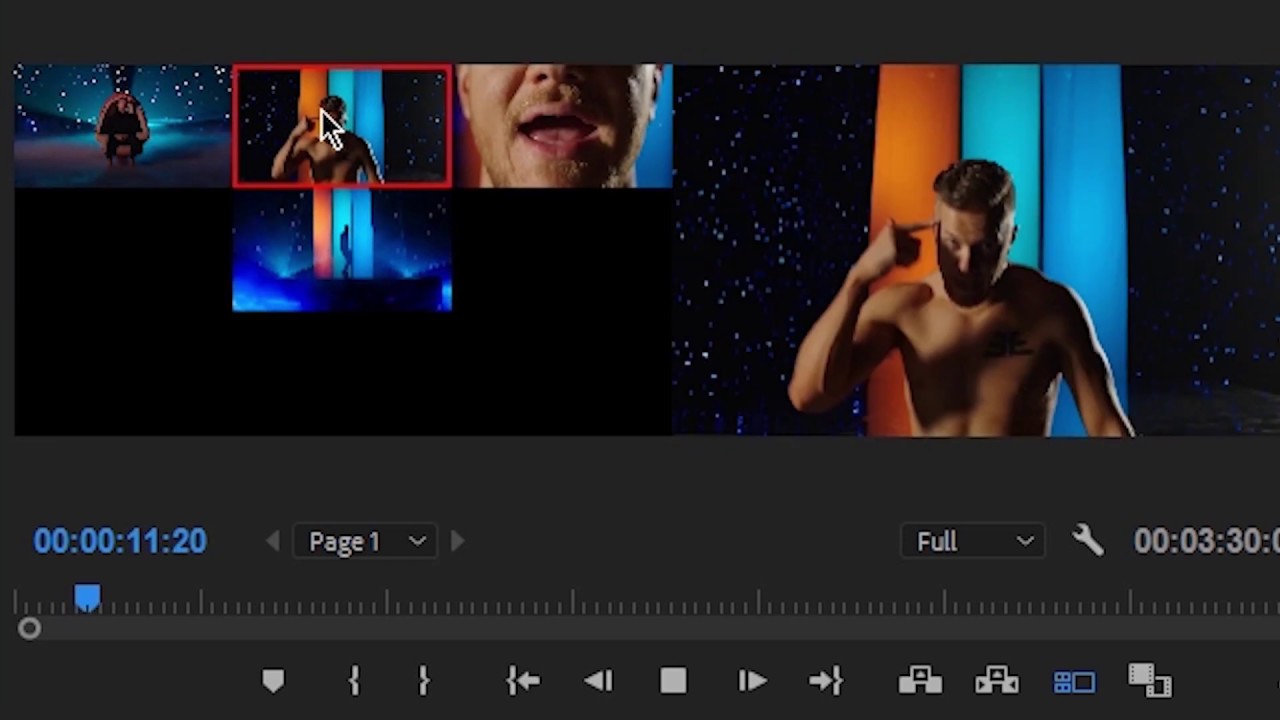Click the 00:03:30 duration timecode
The image size is (1280, 720).
pos(1206,541)
